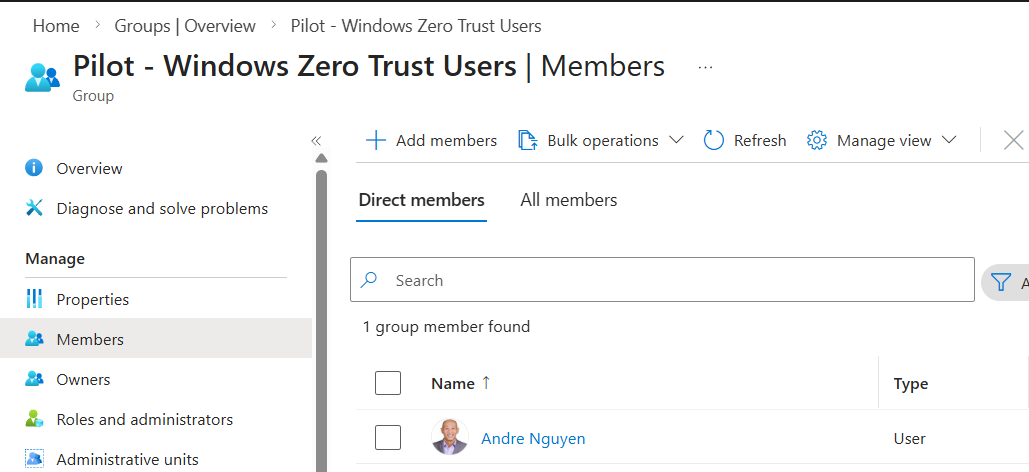1029x472 pixels.
Task: Expand the Bulk operations dropdown arrow
Action: coord(676,141)
